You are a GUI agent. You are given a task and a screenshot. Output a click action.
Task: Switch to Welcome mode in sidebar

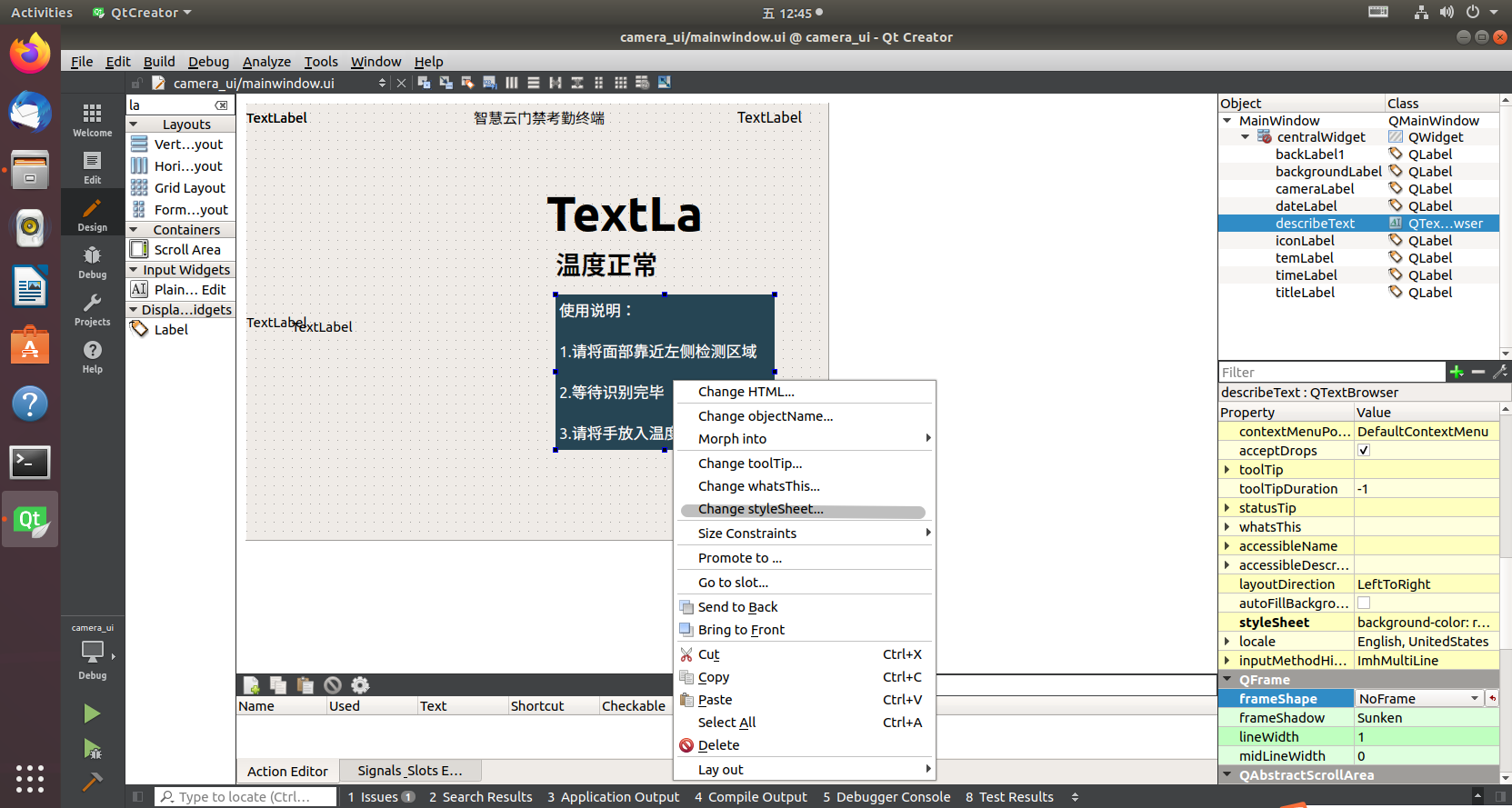click(x=92, y=119)
